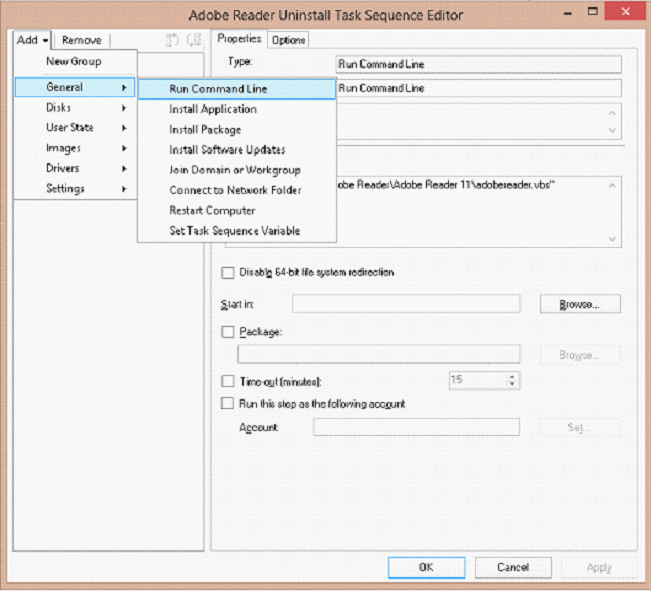Choose Run Command Line in submenu

pos(237,89)
